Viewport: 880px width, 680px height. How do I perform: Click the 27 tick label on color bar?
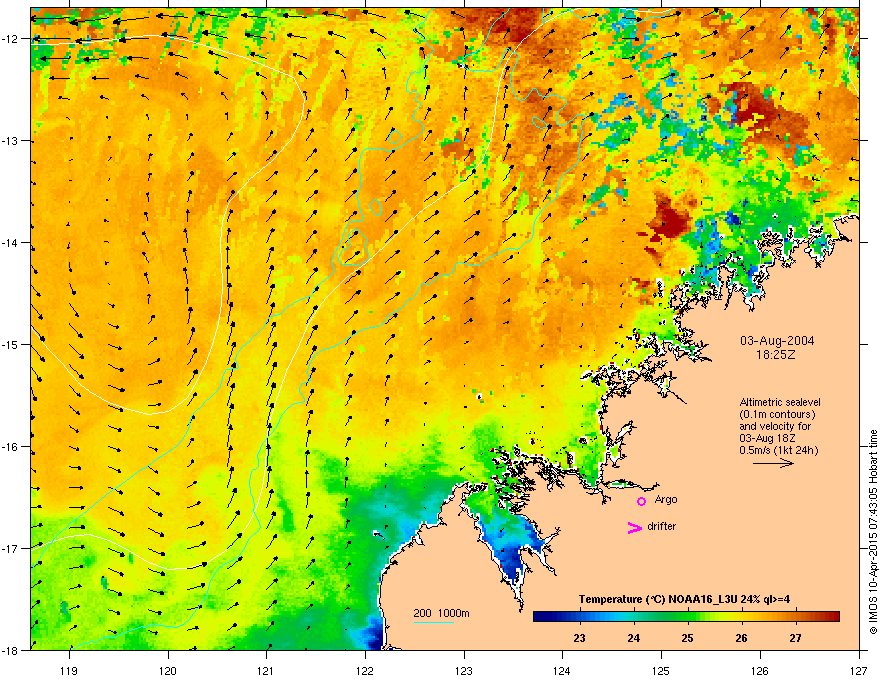(795, 638)
